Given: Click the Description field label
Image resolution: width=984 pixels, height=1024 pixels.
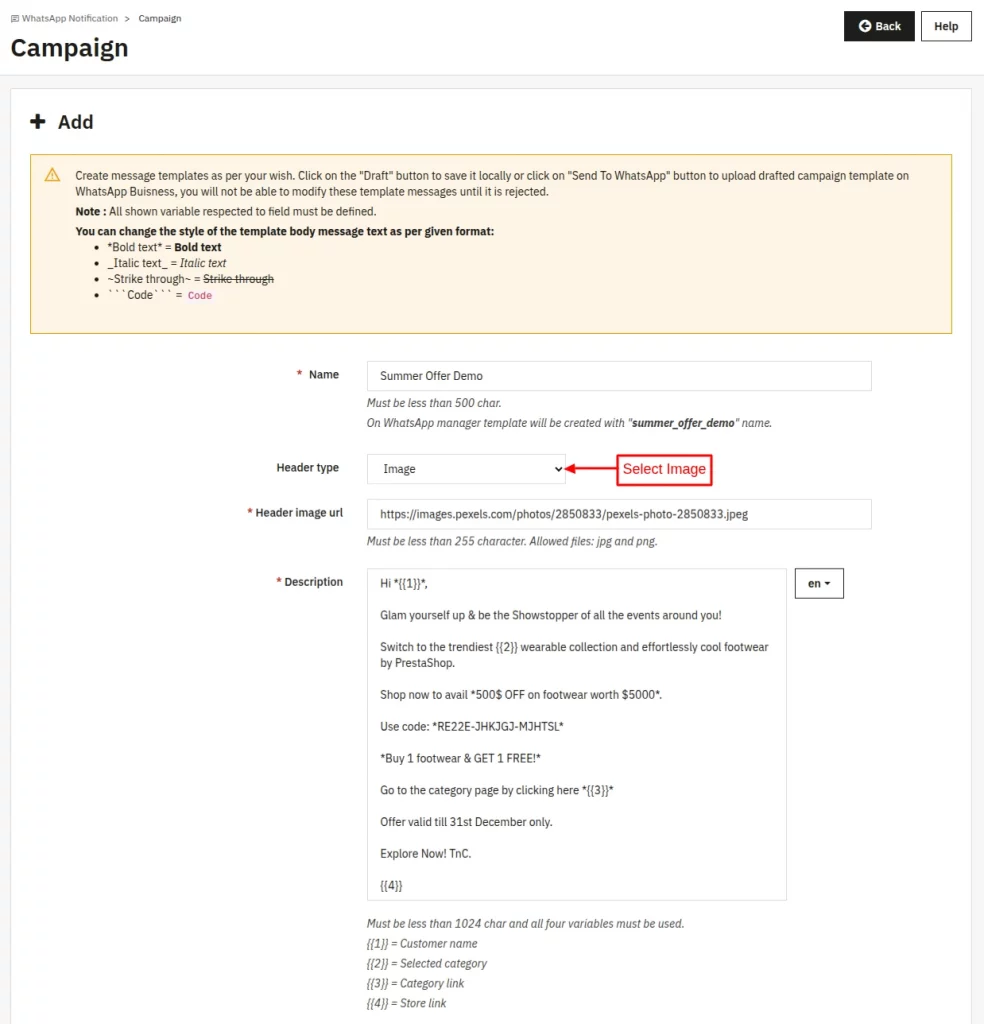Looking at the screenshot, I should [313, 582].
